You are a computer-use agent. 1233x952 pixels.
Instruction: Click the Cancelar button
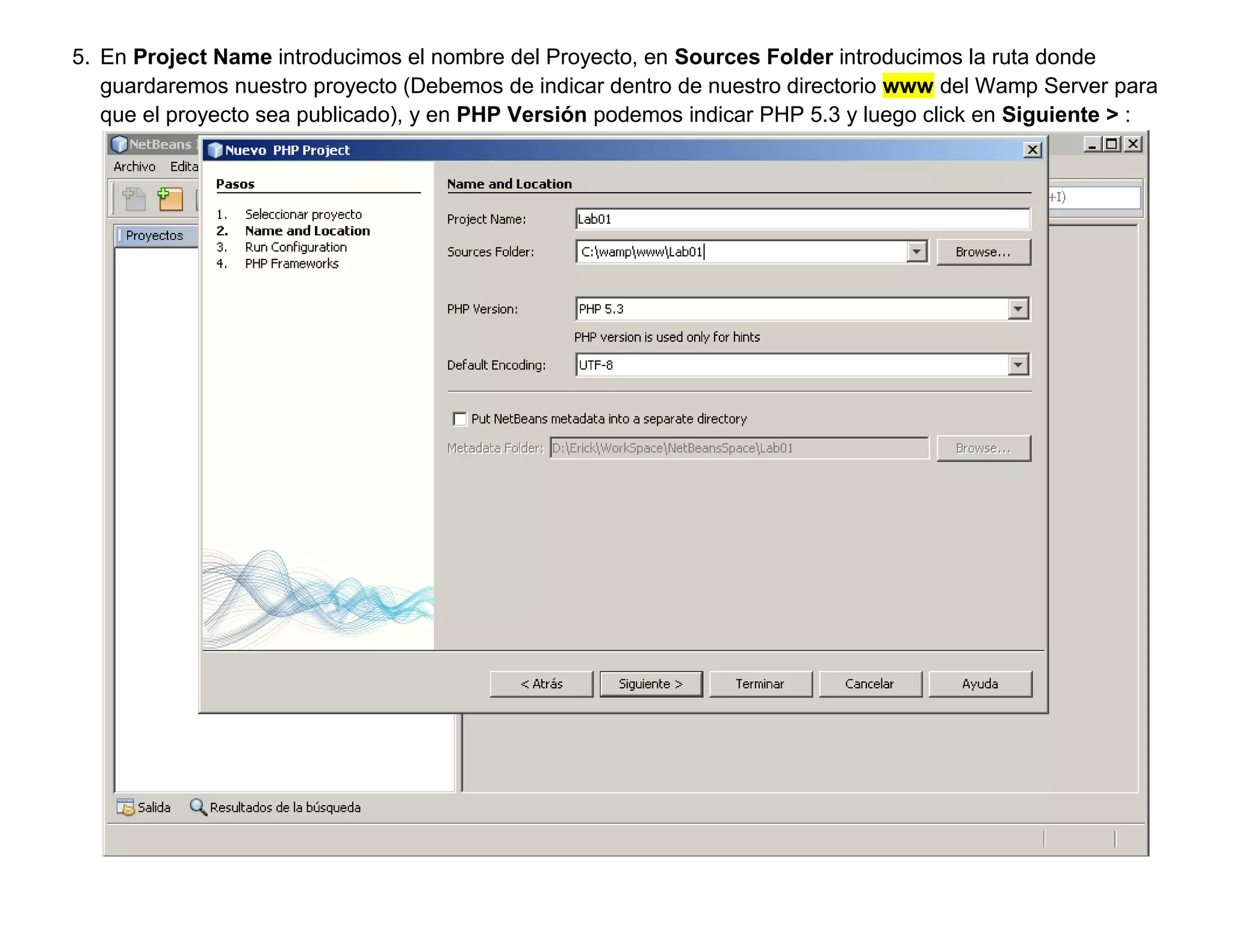870,684
